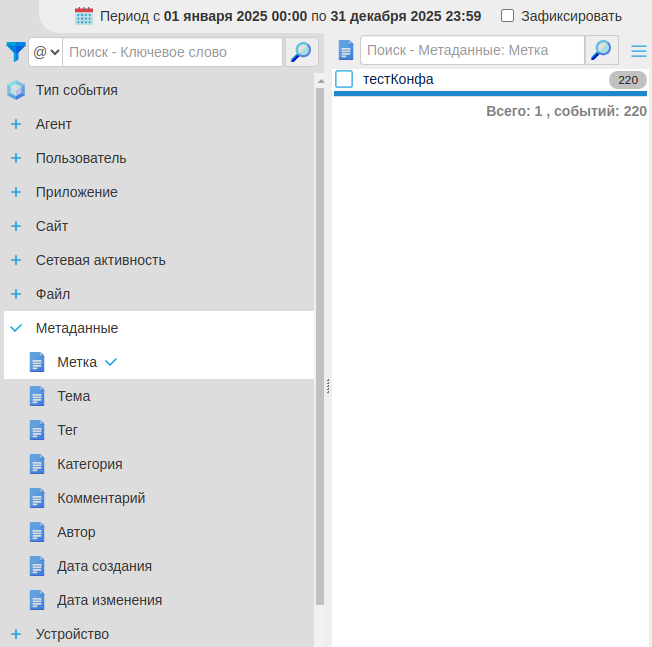This screenshot has height=647, width=652.
Task: Click the тестКонфа label entry
Action: tap(398, 79)
